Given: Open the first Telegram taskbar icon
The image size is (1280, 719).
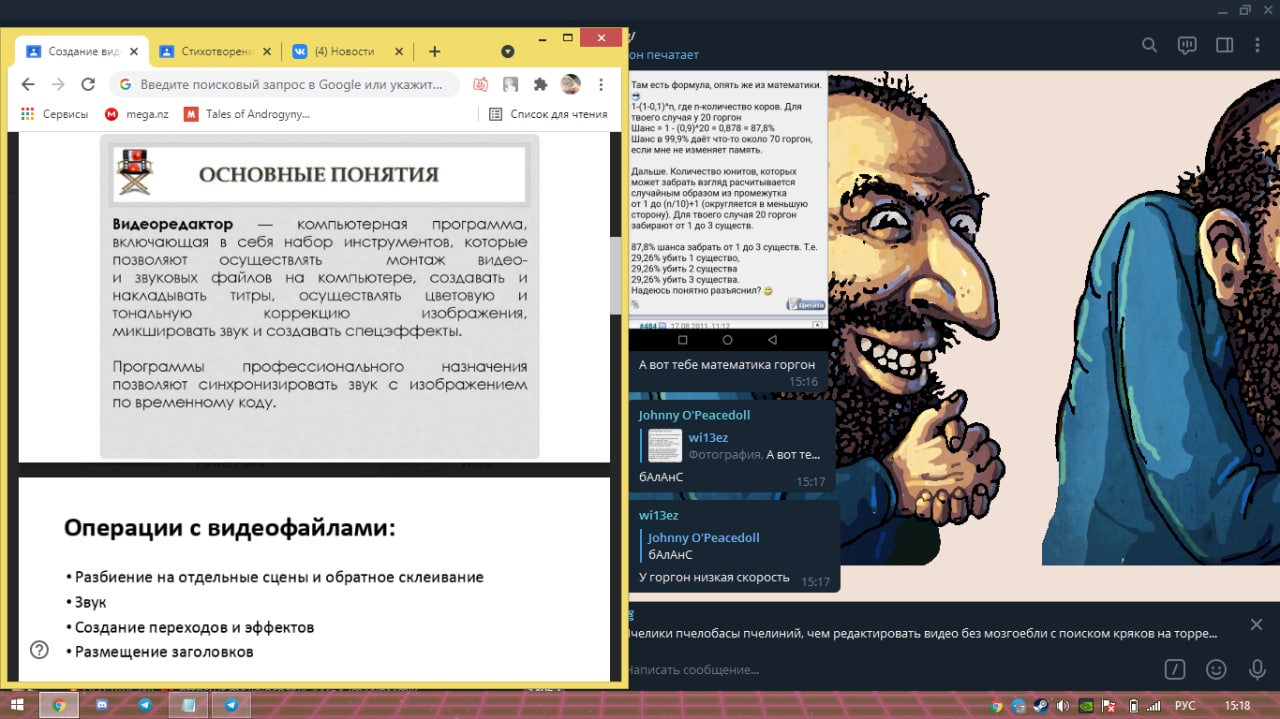Looking at the screenshot, I should click(145, 705).
